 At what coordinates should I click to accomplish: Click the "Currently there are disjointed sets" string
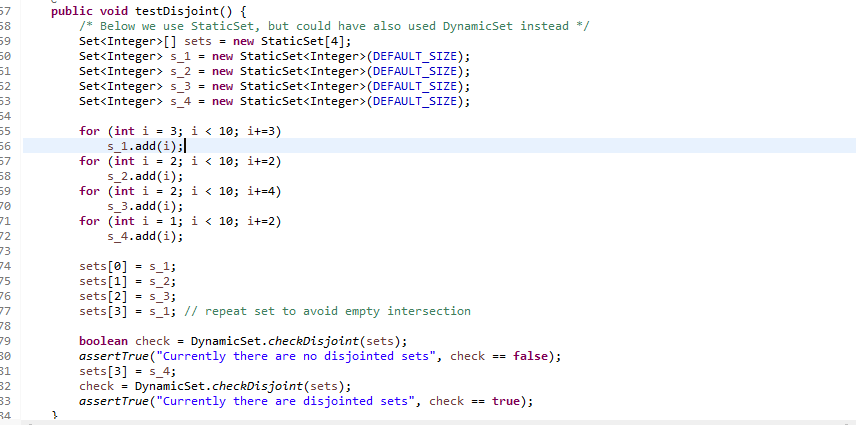click(x=288, y=402)
